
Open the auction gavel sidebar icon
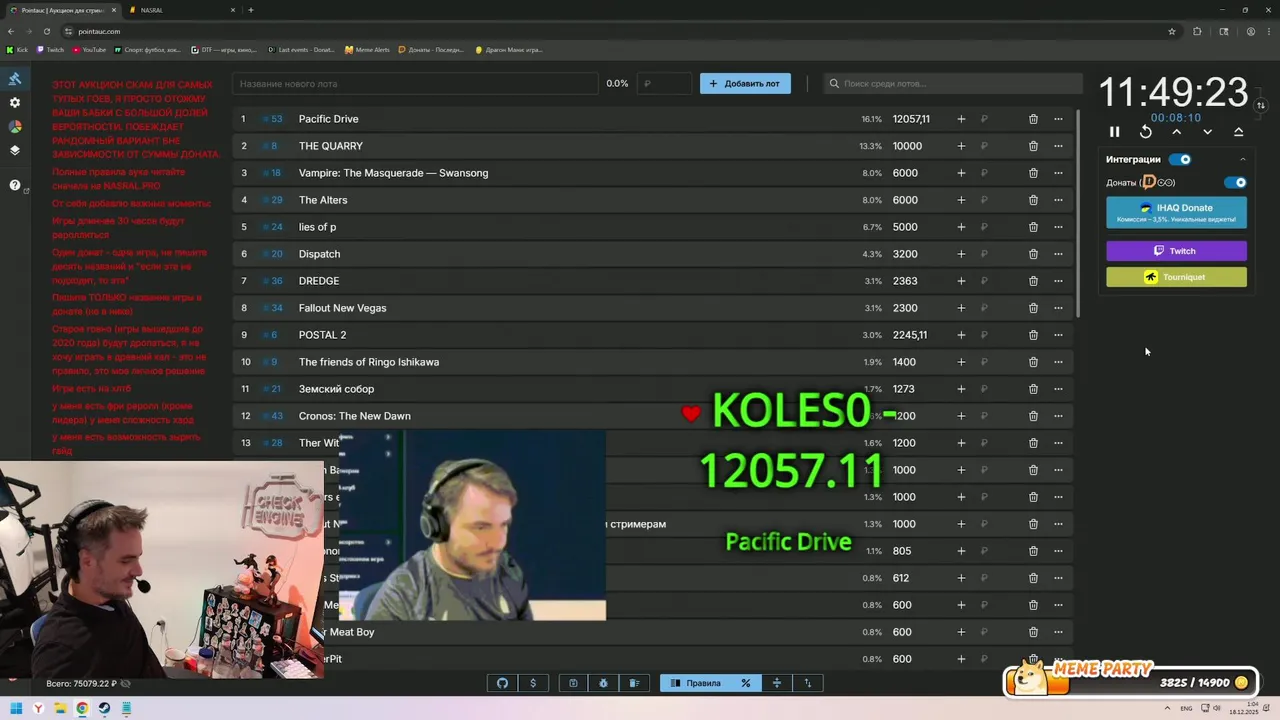click(x=15, y=79)
